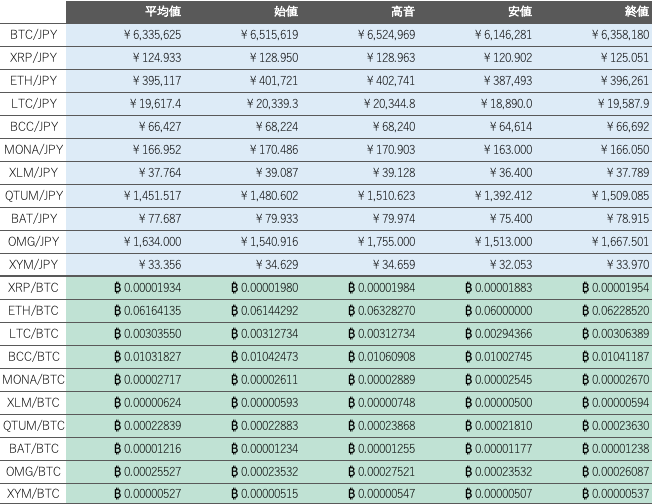Click BTC/JPY average value ¥6,335,625

tap(152, 35)
